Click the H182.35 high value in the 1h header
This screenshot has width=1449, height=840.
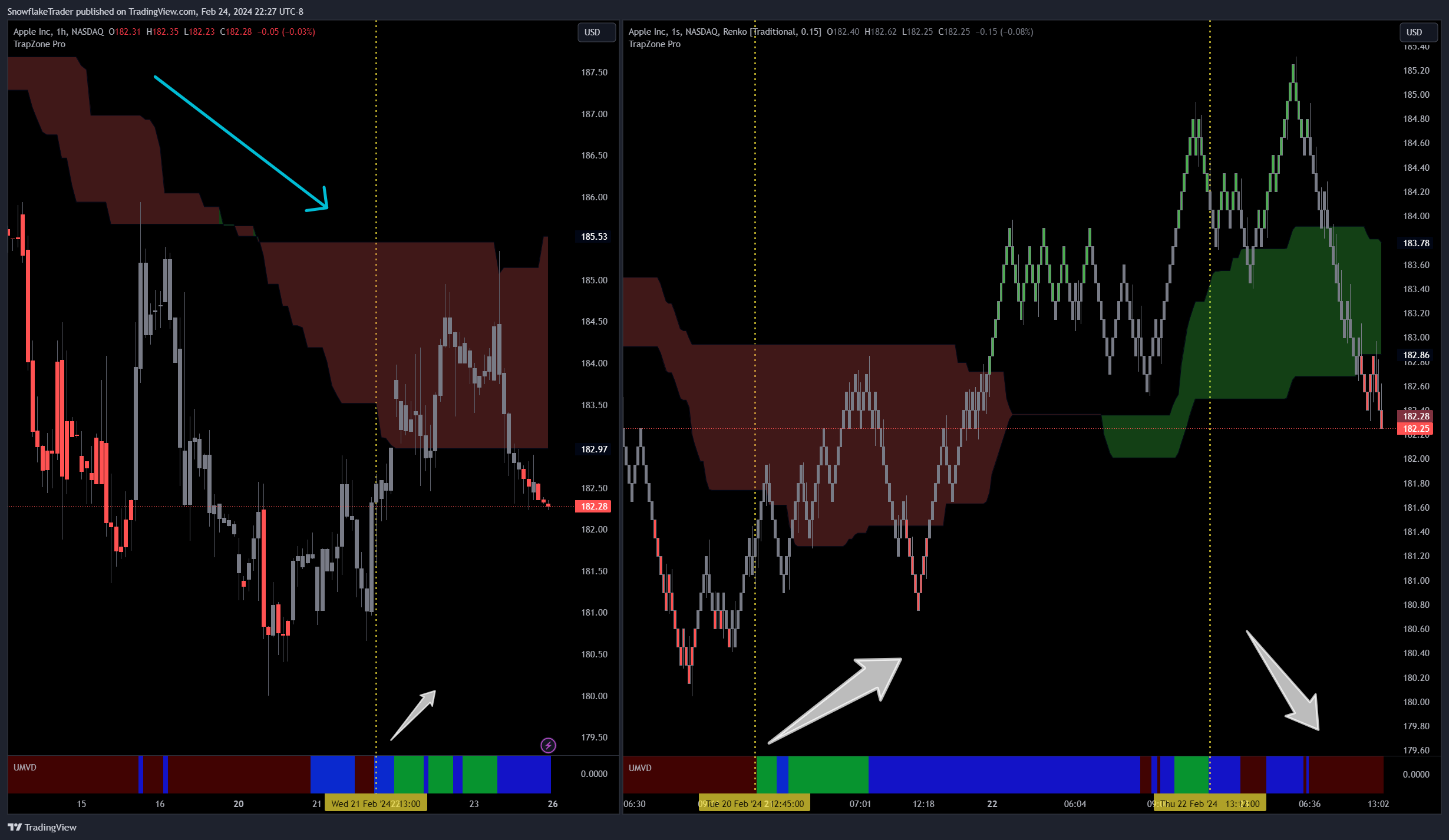162,32
